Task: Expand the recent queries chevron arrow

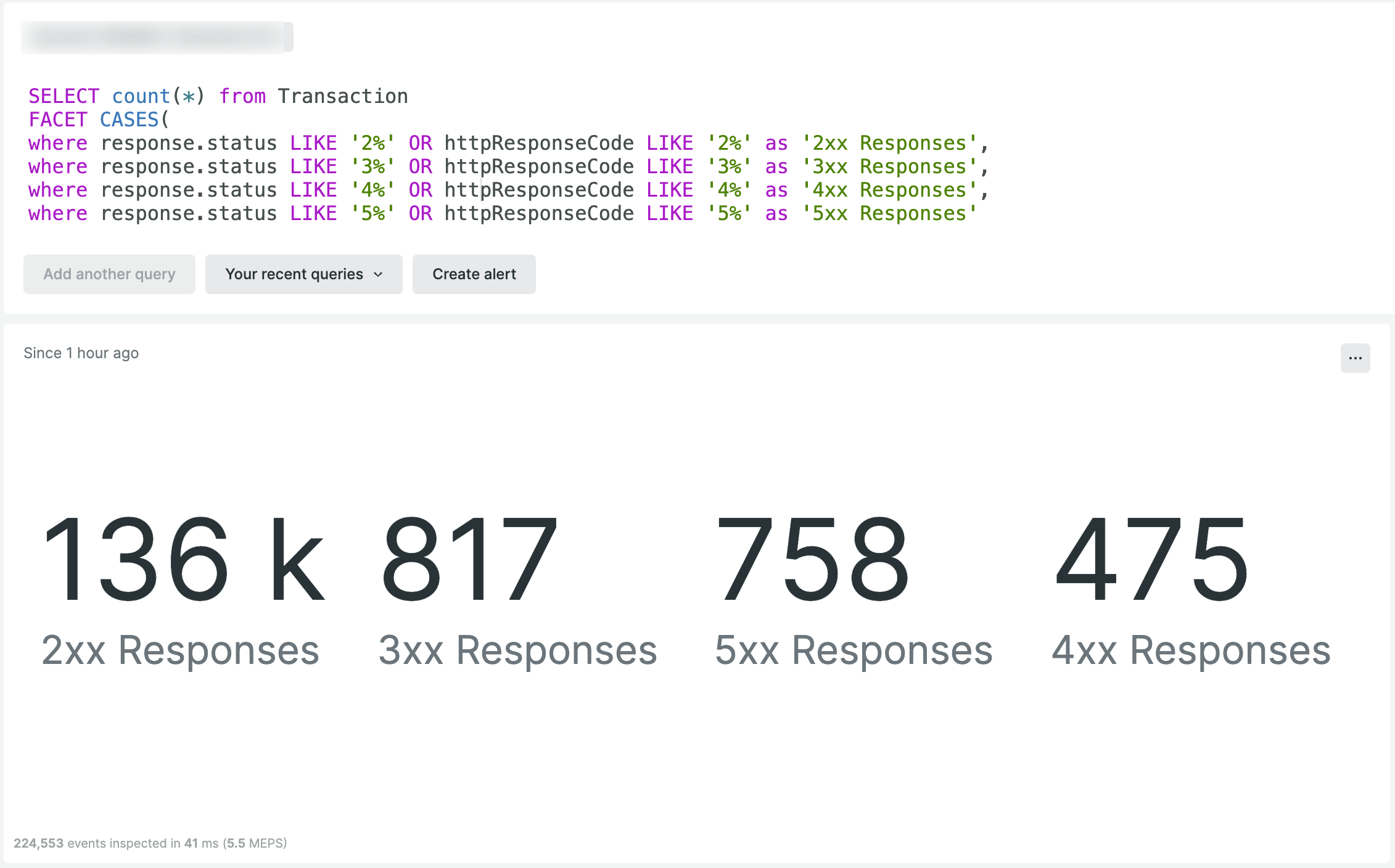Action: tap(378, 274)
